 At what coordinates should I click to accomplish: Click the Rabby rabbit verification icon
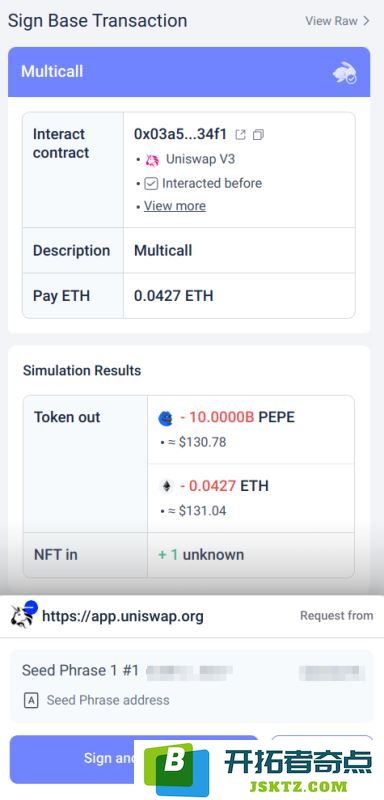[x=345, y=74]
